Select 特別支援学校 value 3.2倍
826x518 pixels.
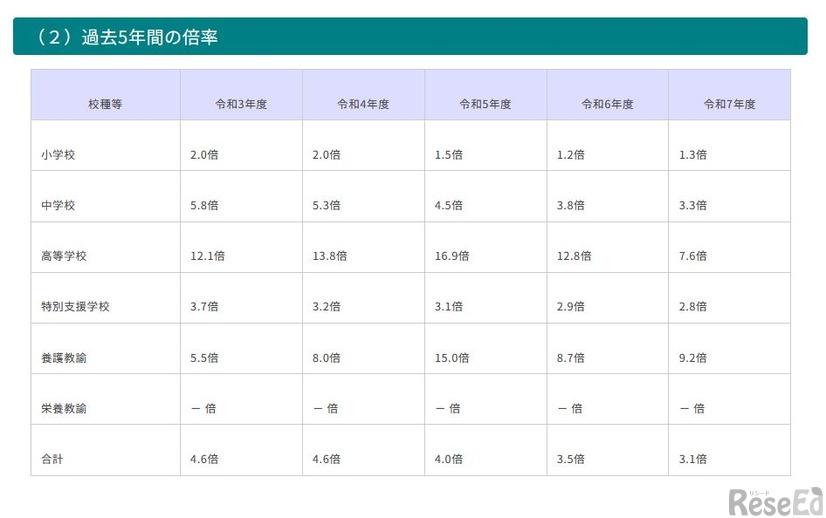point(327,306)
